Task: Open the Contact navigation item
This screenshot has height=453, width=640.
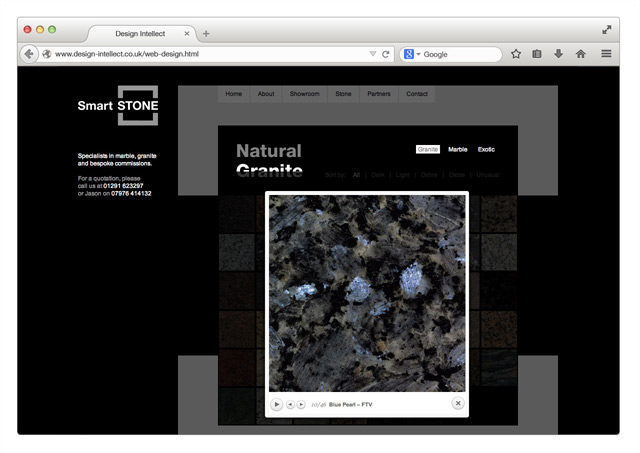Action: click(417, 94)
